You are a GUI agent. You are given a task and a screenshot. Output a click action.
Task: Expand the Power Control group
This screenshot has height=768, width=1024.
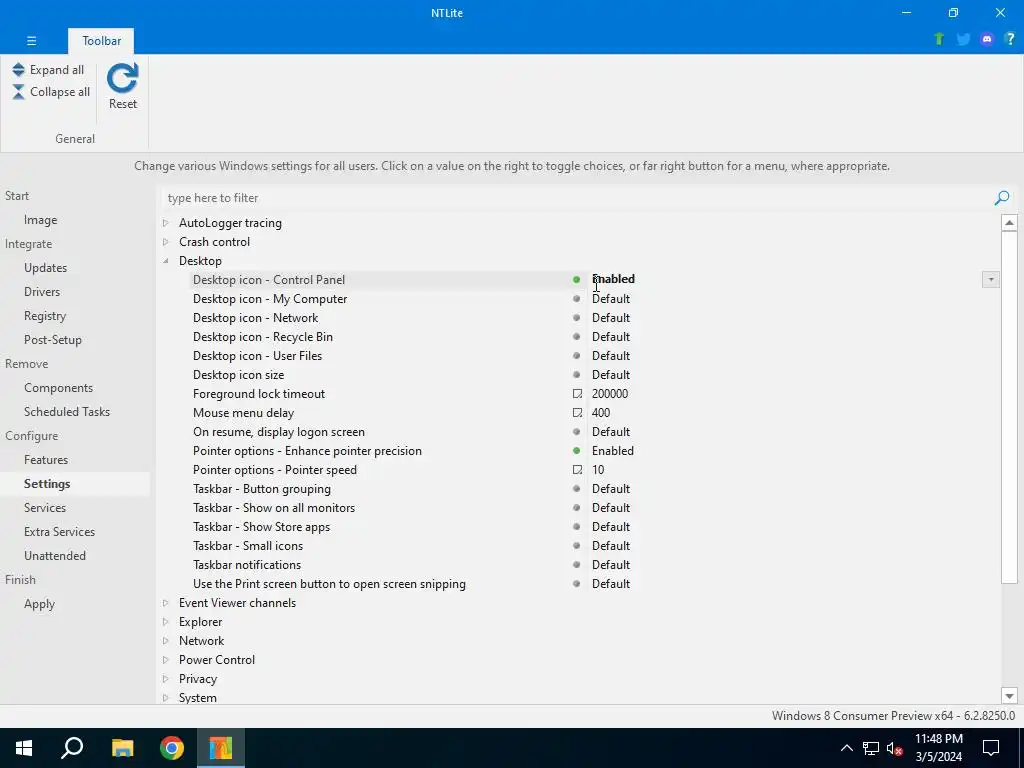(x=166, y=660)
